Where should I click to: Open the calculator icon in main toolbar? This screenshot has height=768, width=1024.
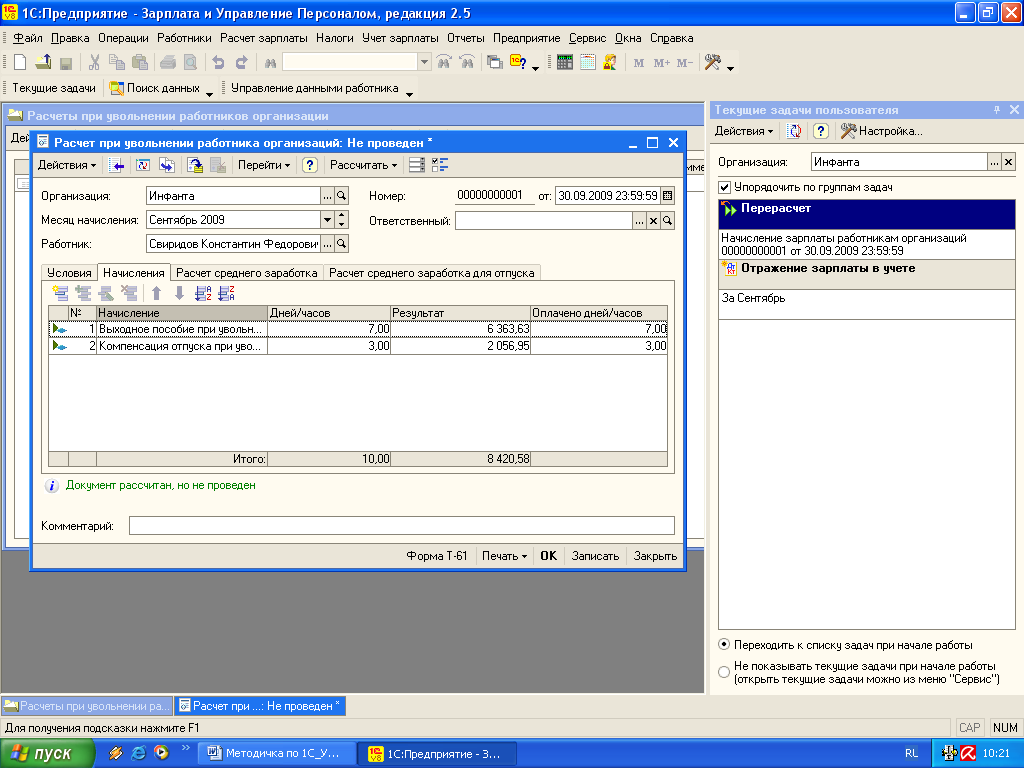pyautogui.click(x=565, y=63)
